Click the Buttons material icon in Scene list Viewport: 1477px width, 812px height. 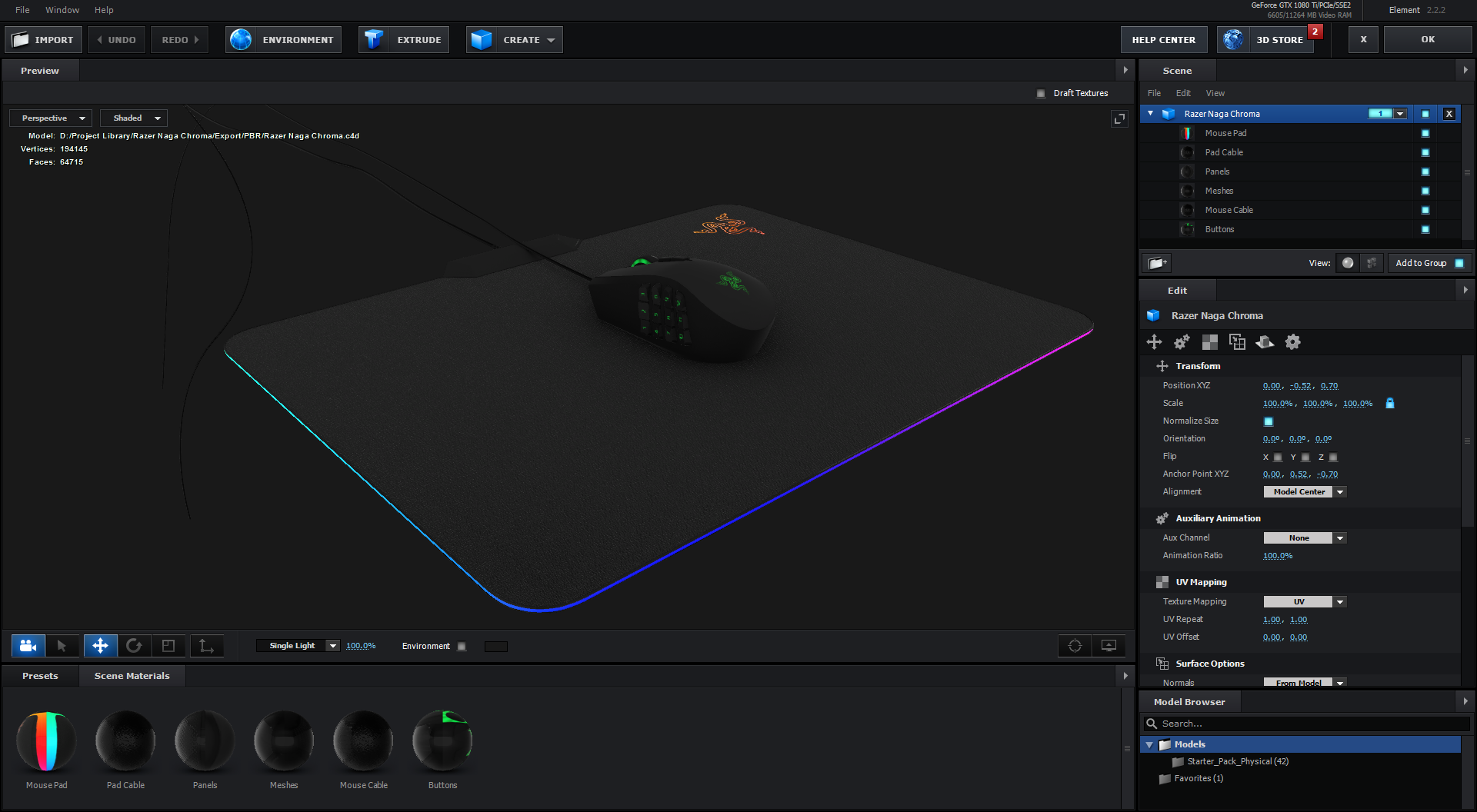(1187, 229)
